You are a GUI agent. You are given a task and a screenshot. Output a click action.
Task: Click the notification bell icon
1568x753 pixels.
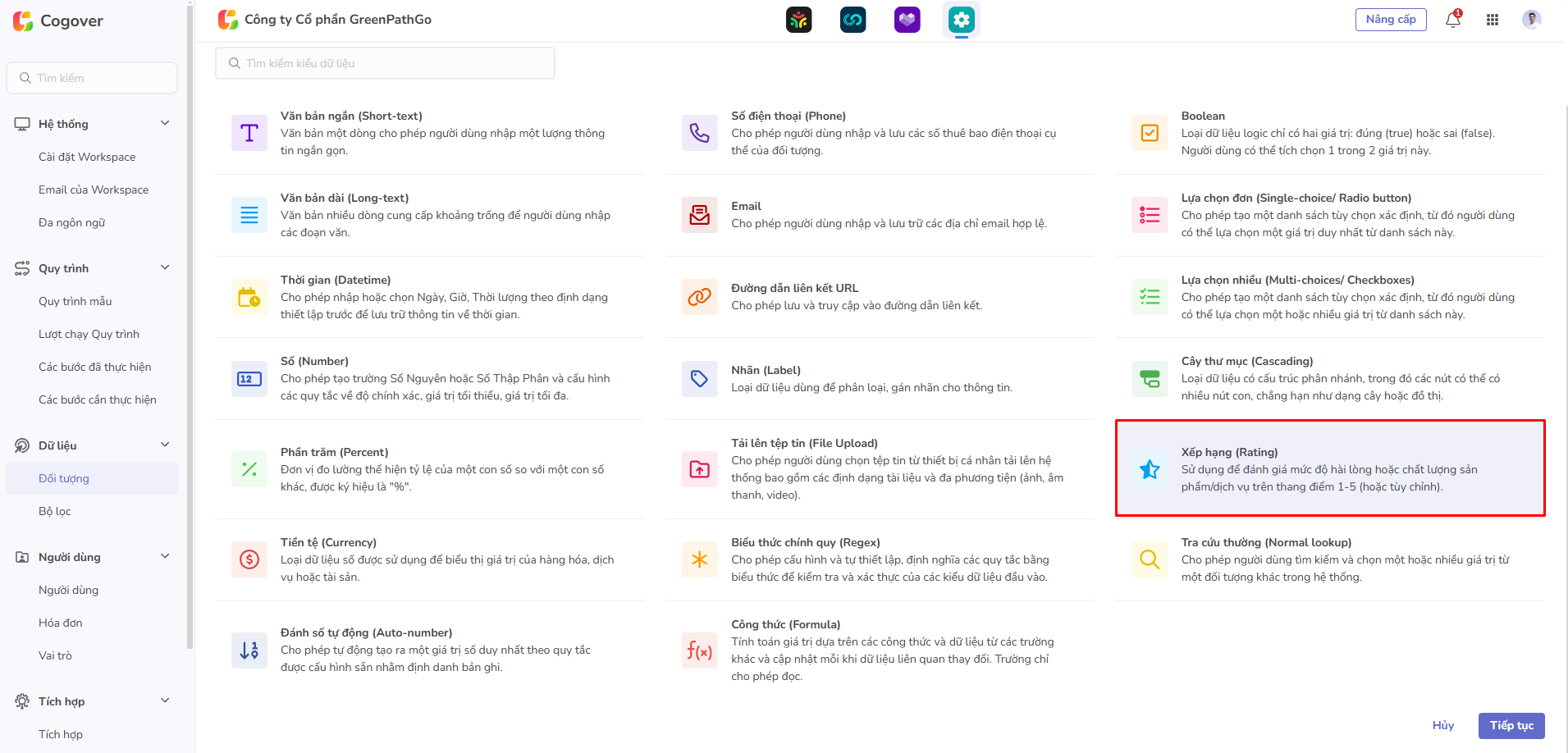pos(1452,20)
